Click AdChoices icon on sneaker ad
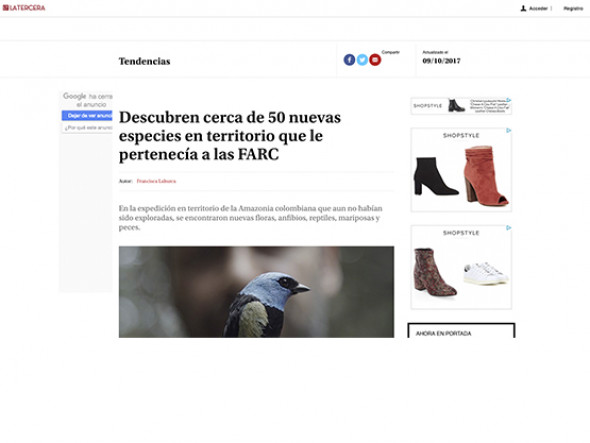The height and width of the screenshot is (443, 590). [508, 228]
